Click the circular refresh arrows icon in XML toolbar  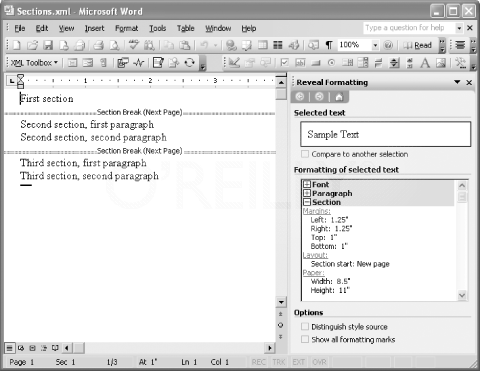[x=189, y=63]
